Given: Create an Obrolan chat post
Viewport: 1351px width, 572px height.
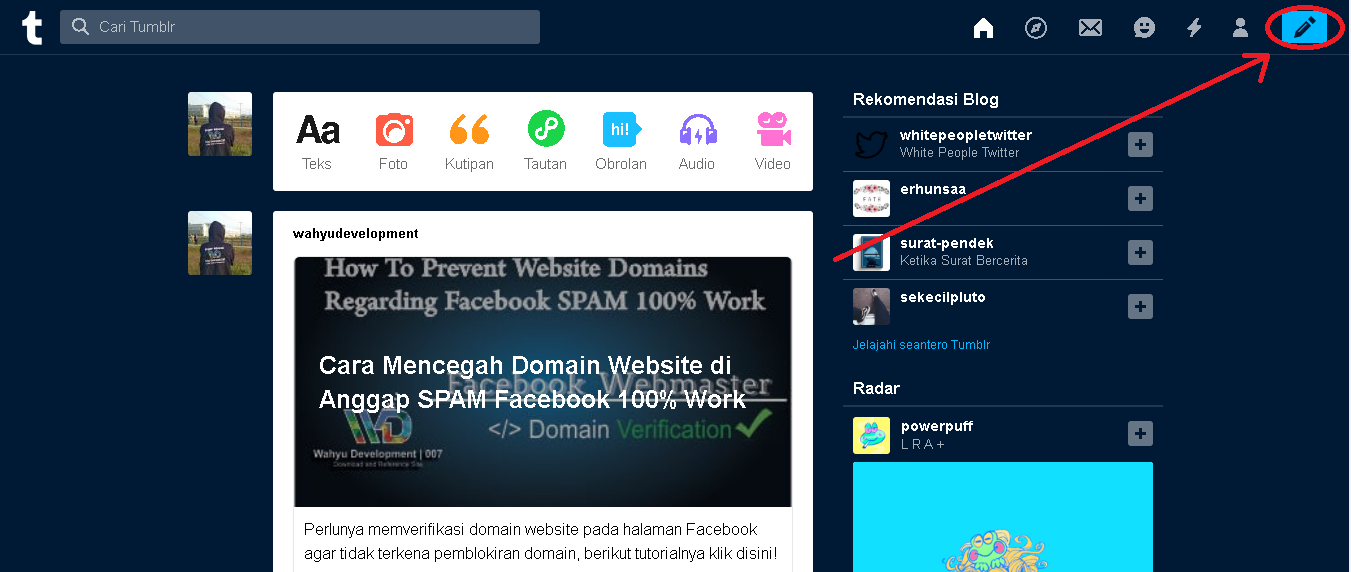Looking at the screenshot, I should pos(621,142).
